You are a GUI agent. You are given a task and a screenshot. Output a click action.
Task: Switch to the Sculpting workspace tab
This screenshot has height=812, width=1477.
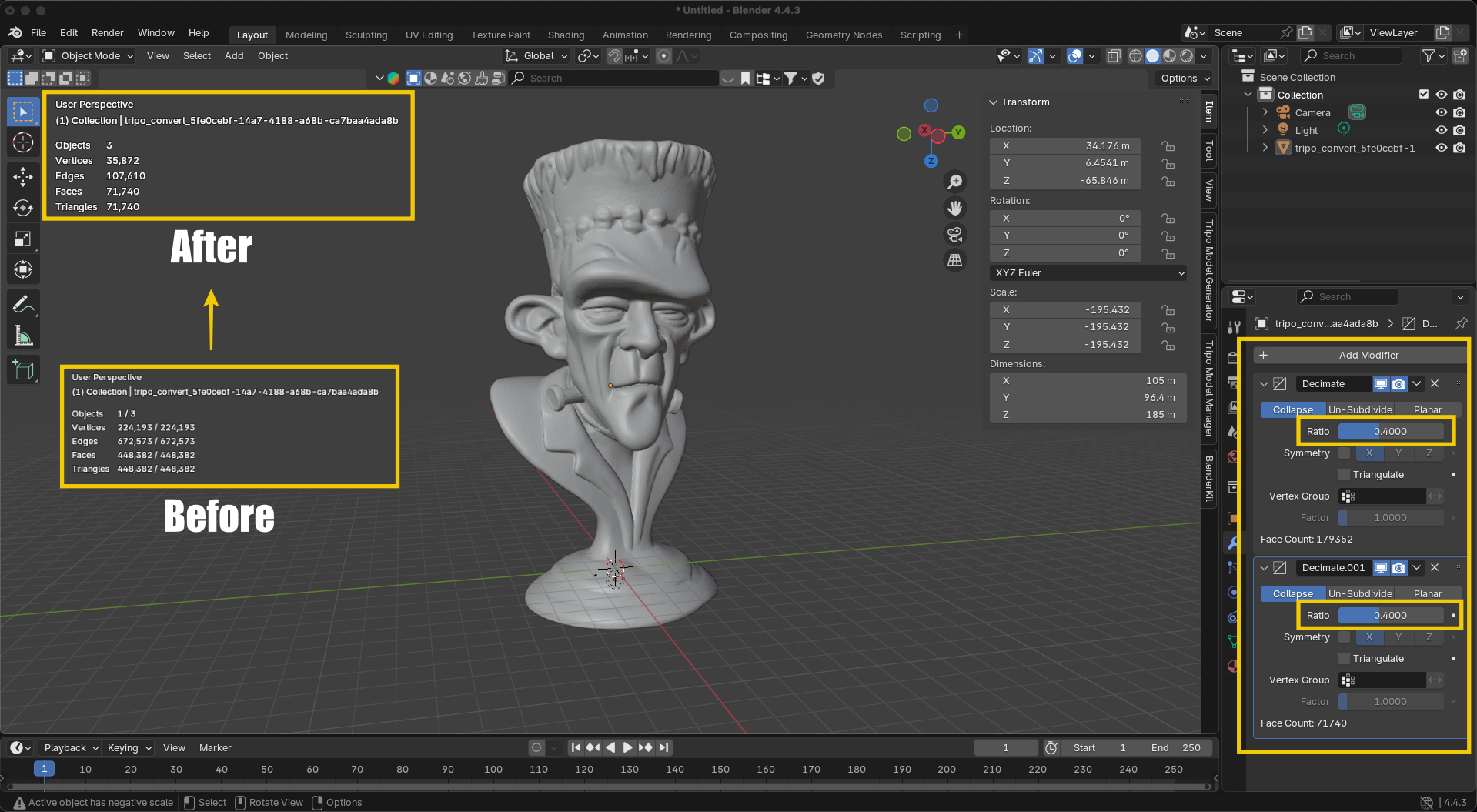[x=366, y=35]
